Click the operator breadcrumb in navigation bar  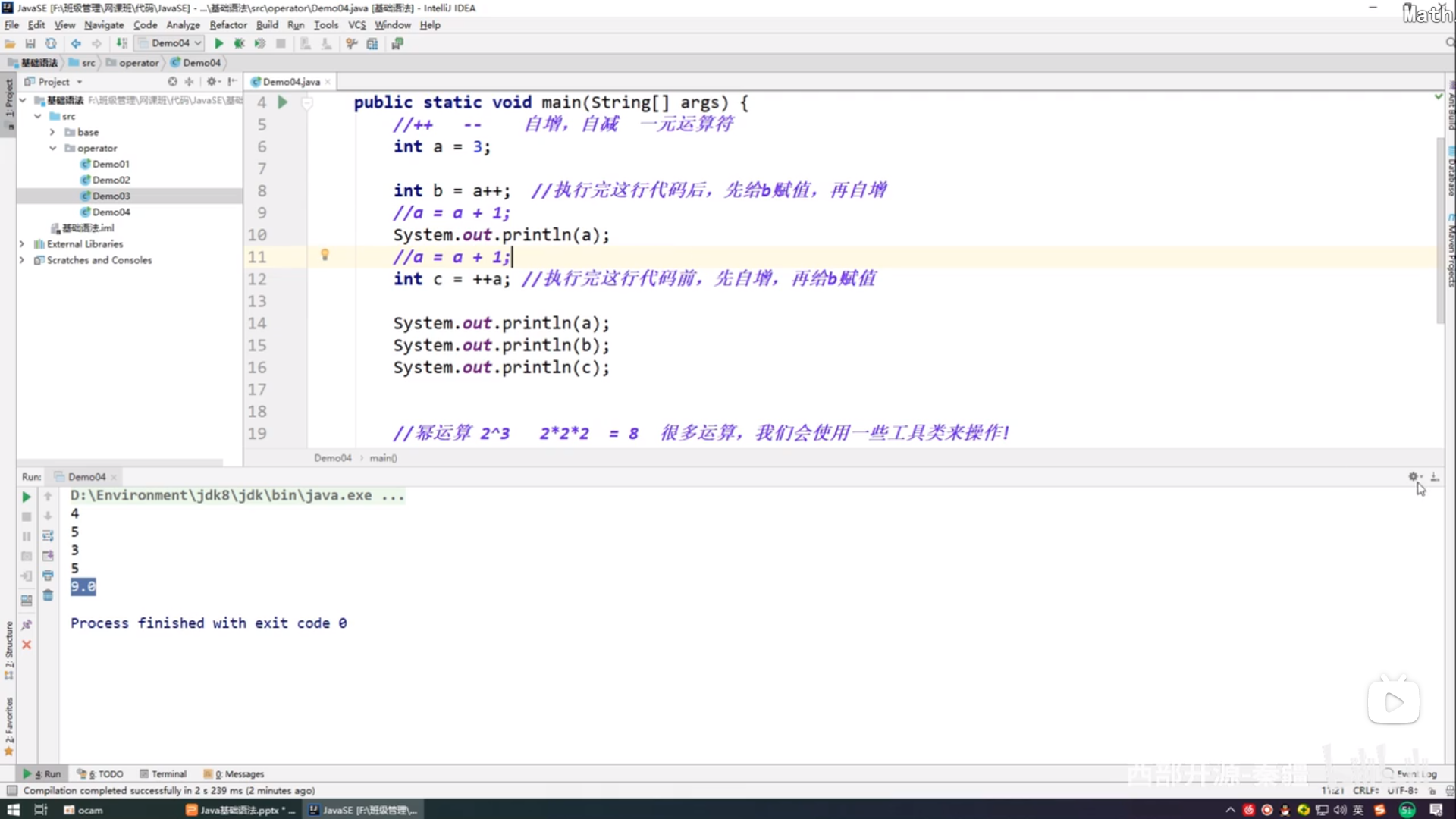139,63
